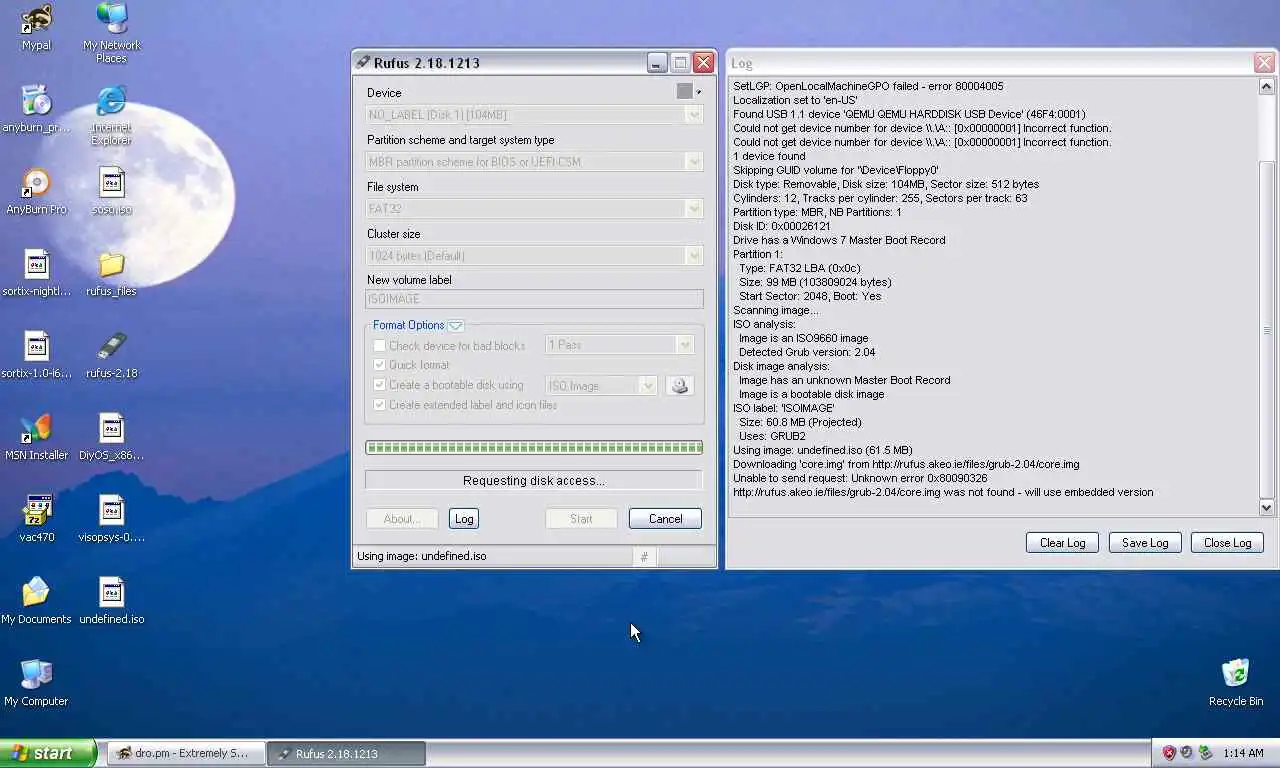Collapse the Format Options advanced arrow

[456, 325]
